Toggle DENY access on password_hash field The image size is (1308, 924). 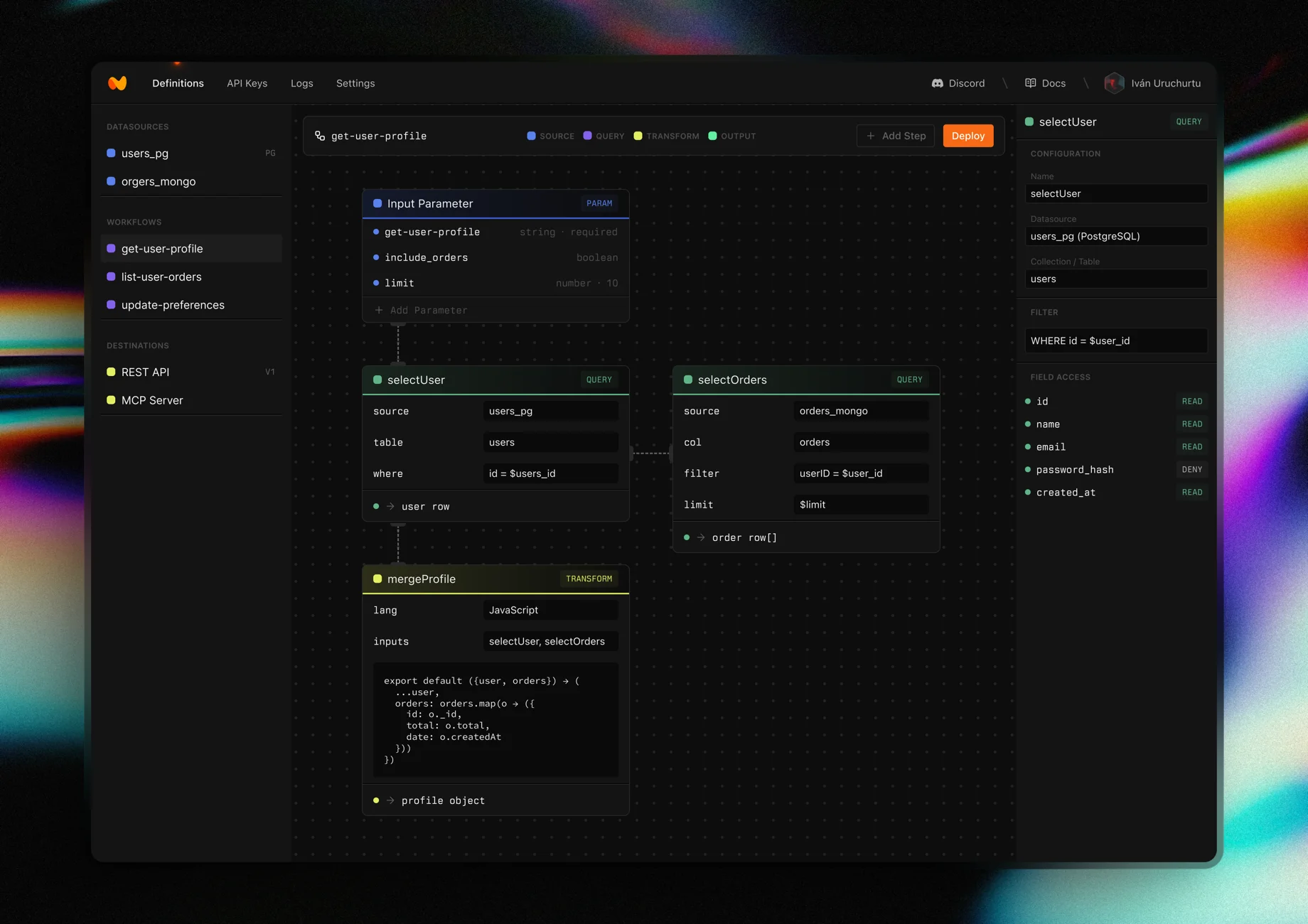(1192, 469)
